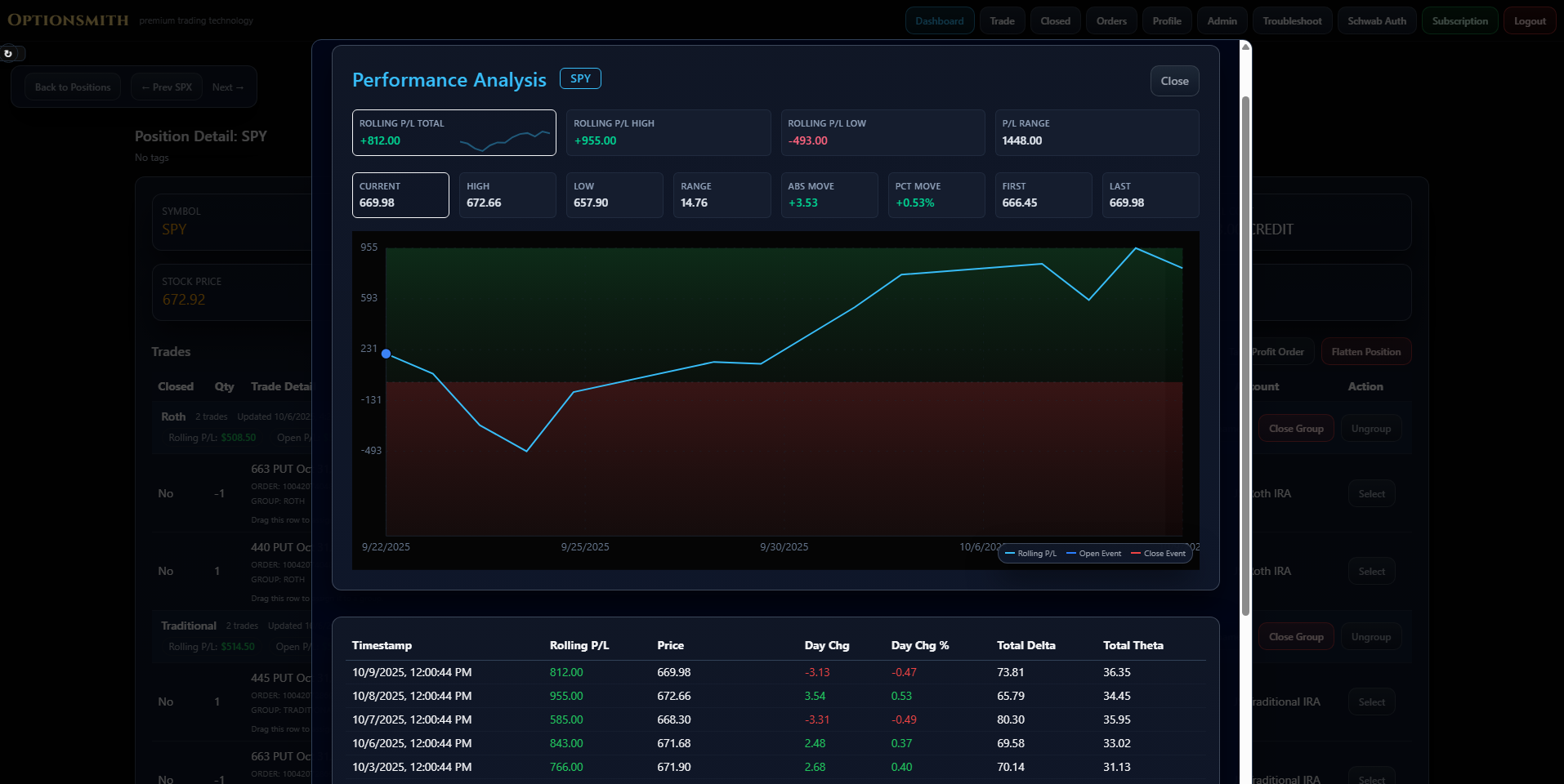Screen dimensions: 1564x784
Task: Open Schwab Auth page
Action: (x=1376, y=21)
